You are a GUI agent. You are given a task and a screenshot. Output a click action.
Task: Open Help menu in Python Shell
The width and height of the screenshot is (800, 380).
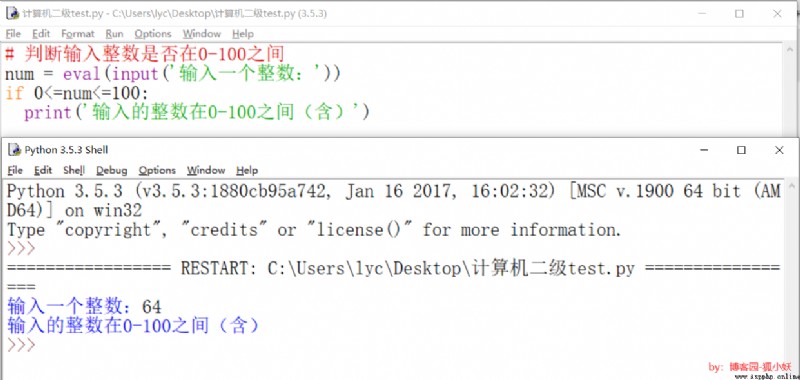(x=247, y=170)
